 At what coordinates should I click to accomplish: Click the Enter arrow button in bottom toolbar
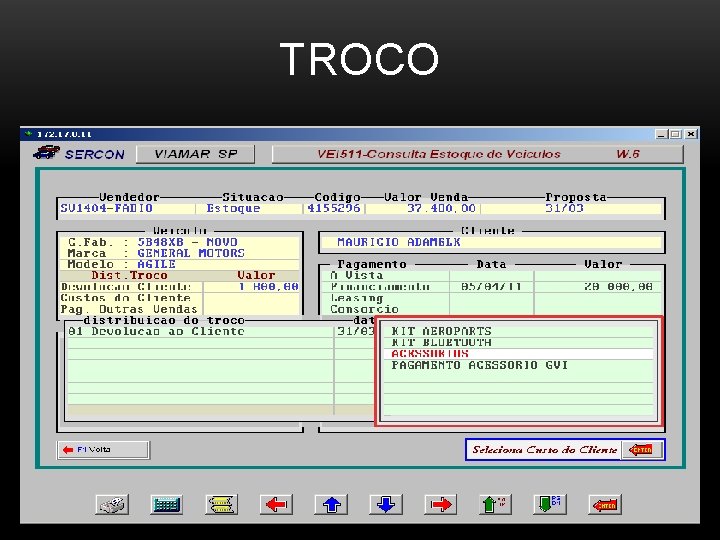click(605, 505)
